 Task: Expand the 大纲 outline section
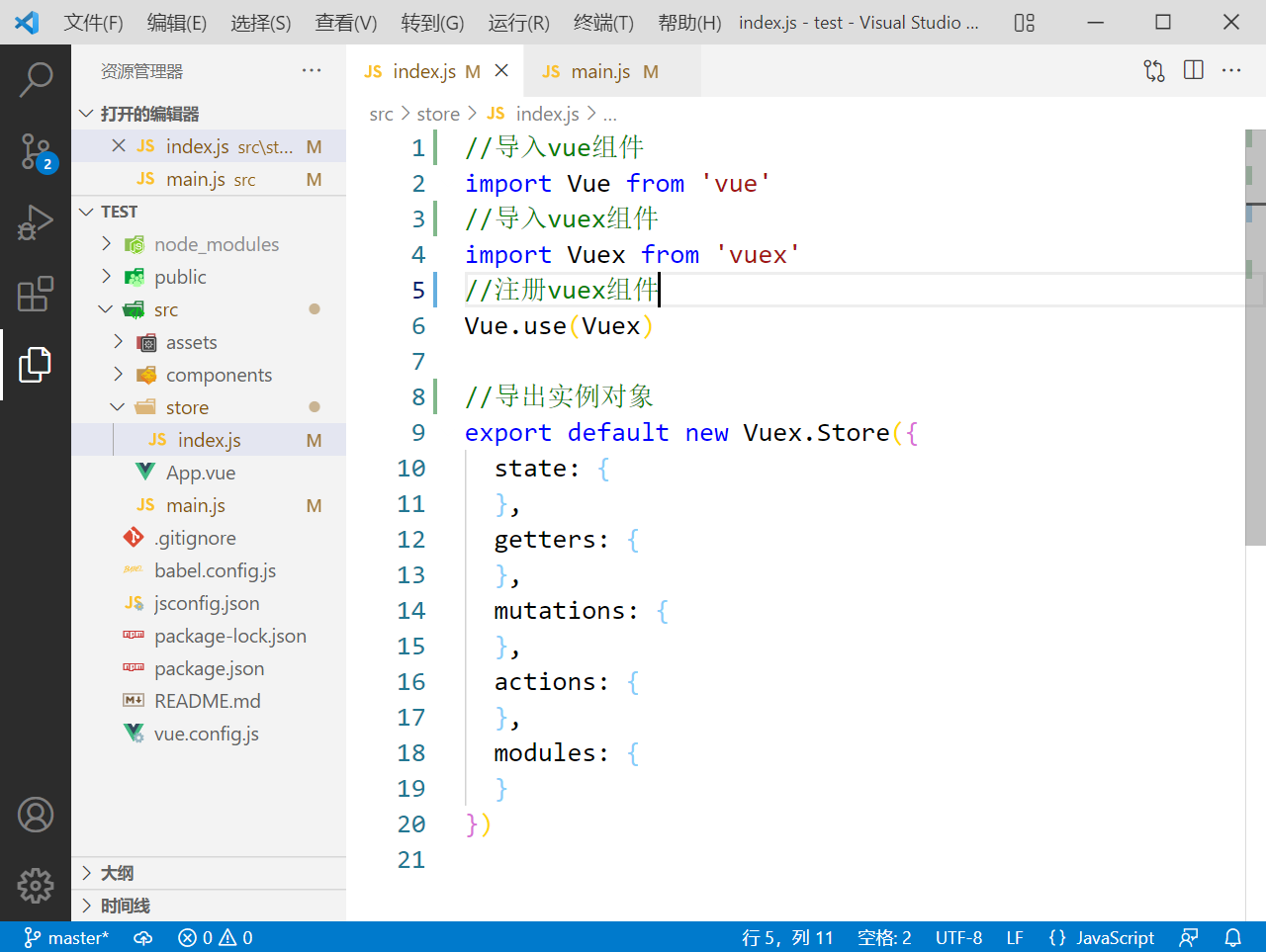pyautogui.click(x=209, y=873)
